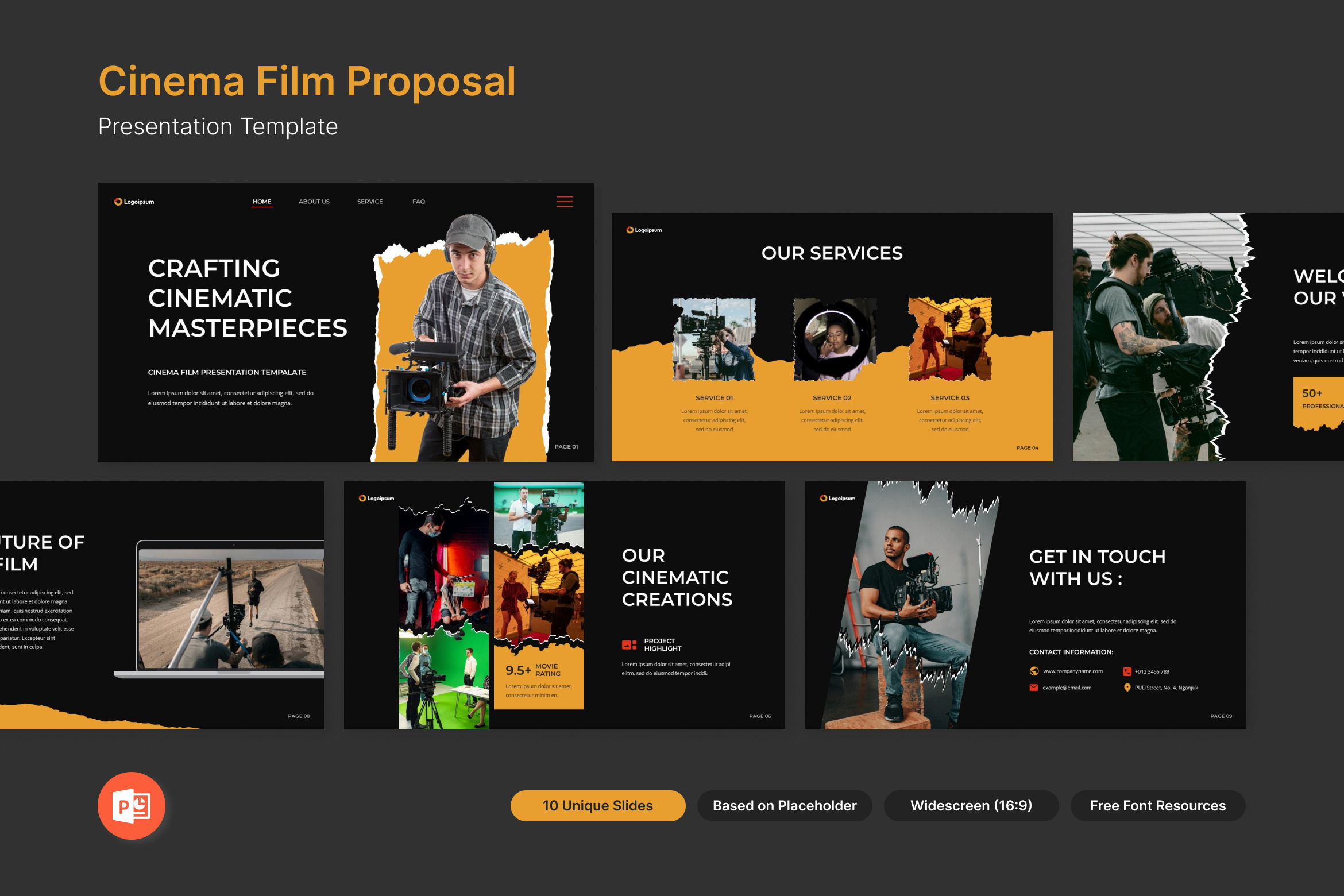Image resolution: width=1344 pixels, height=896 pixels.
Task: Click the orange location pin icon
Action: (x=1127, y=688)
